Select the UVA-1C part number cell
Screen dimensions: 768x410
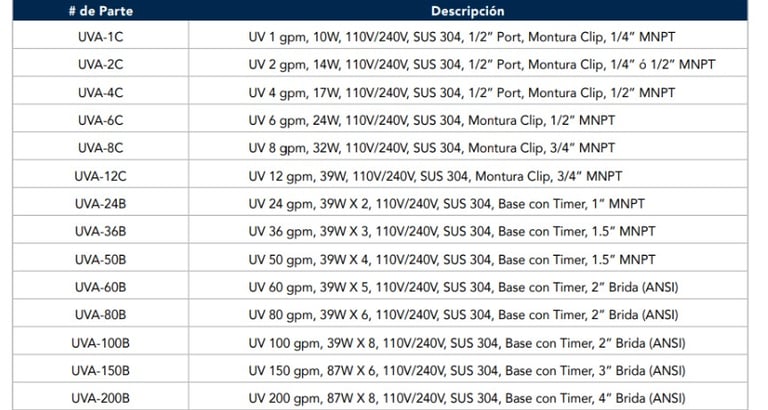pos(100,37)
